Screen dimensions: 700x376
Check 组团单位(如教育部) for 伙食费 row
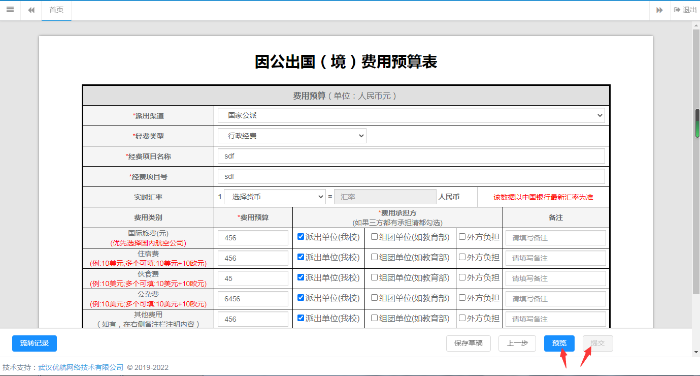pyautogui.click(x=375, y=277)
